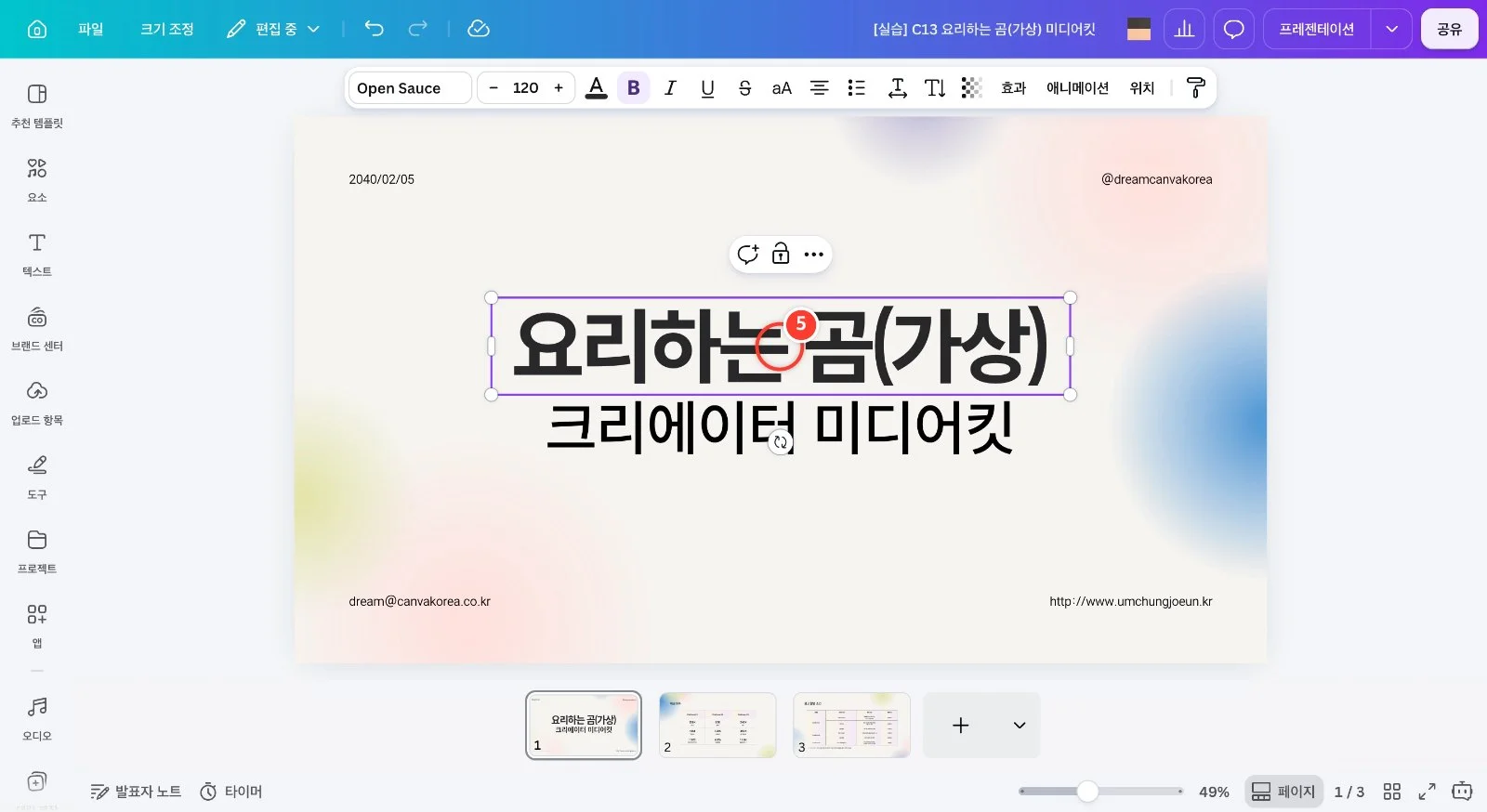
Task: Select the http://www.umchungjoeun.kr text
Action: pos(1130,601)
